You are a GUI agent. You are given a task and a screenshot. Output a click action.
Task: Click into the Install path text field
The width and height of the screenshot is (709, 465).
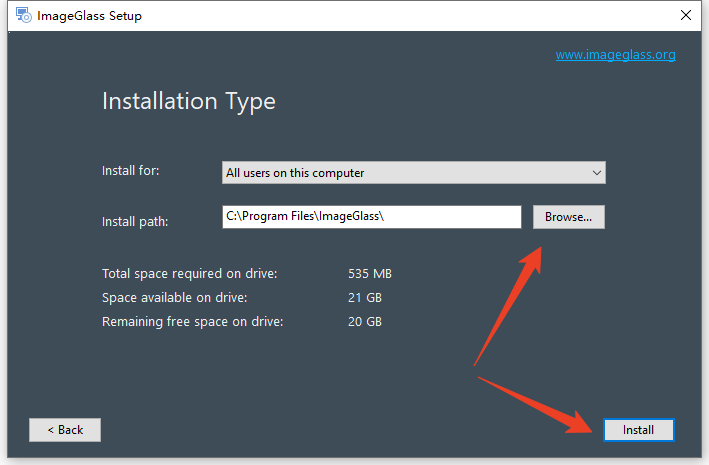click(372, 217)
